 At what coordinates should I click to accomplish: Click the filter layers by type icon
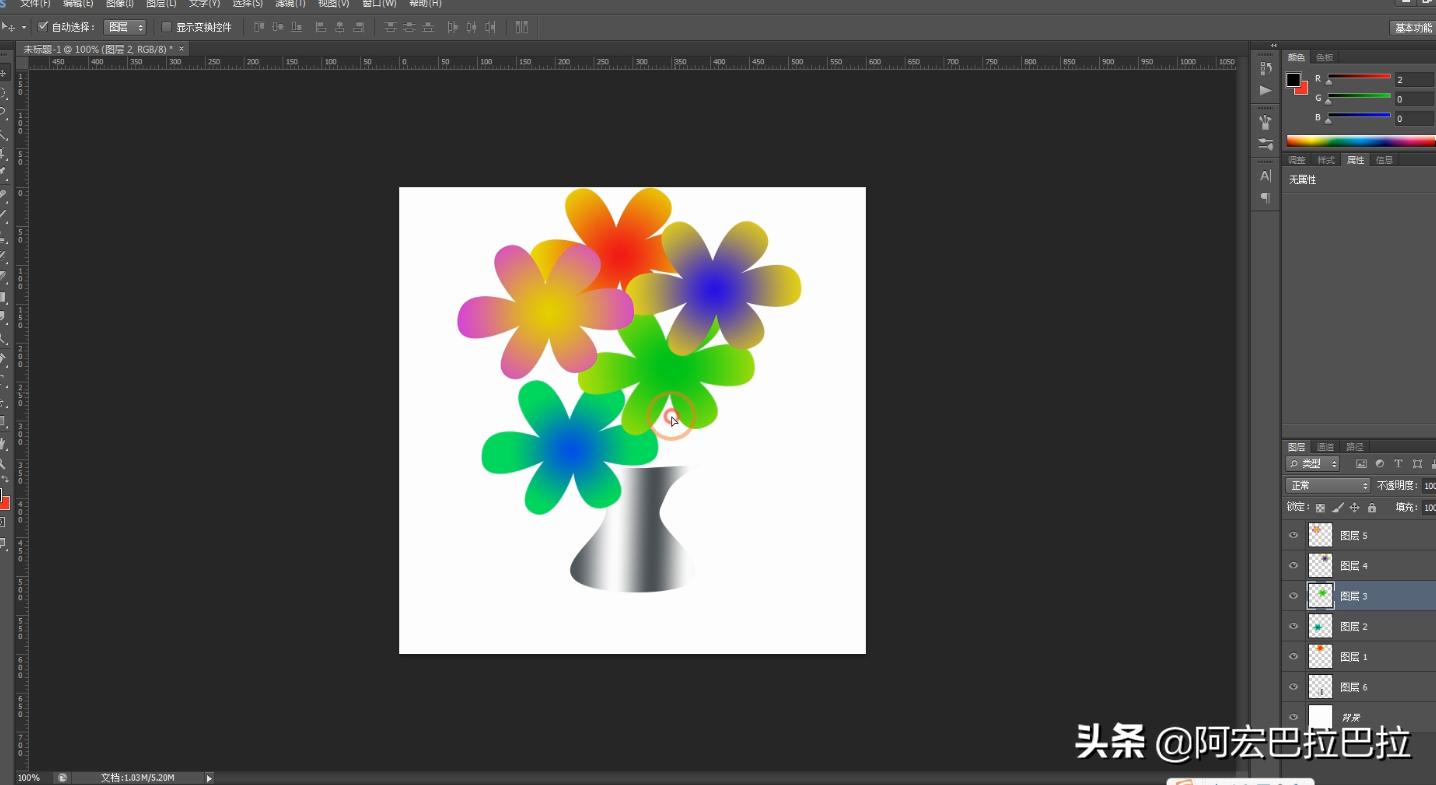pos(1361,463)
